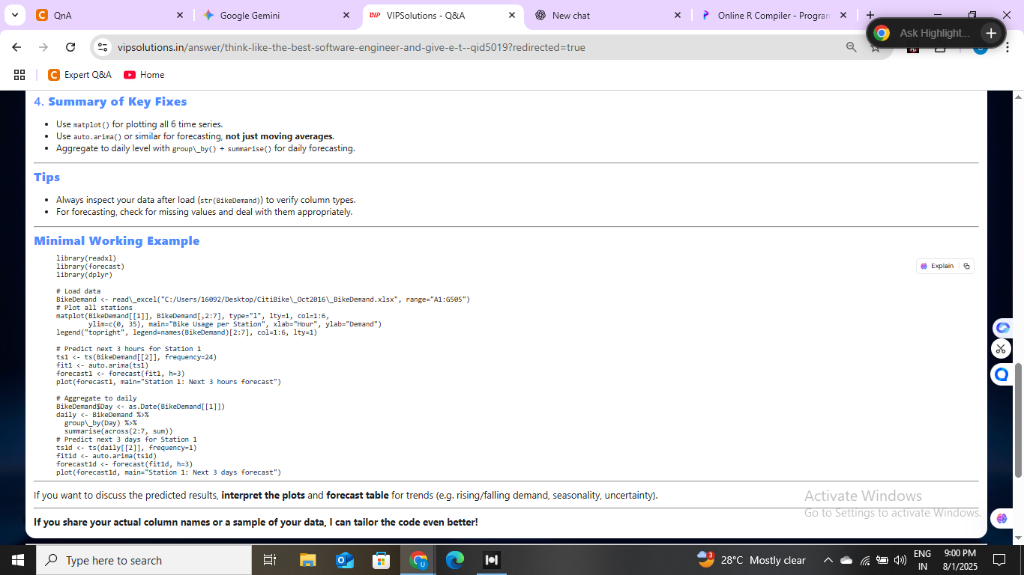Open the notification center icon
The width and height of the screenshot is (1024, 575).
click(x=999, y=560)
